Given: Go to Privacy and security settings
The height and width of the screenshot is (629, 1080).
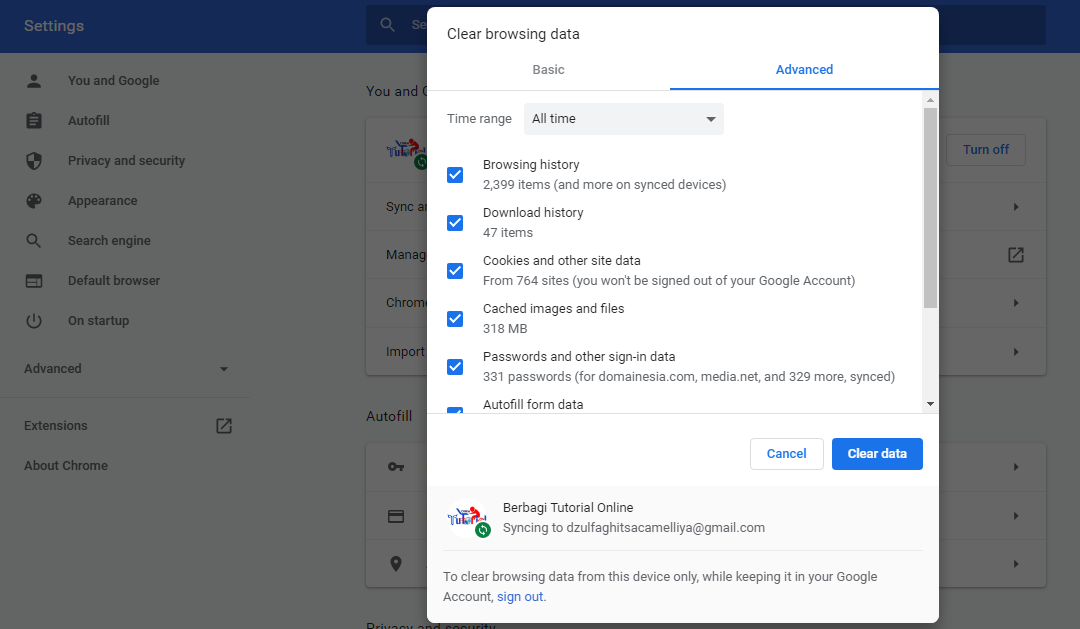Looking at the screenshot, I should tap(126, 161).
